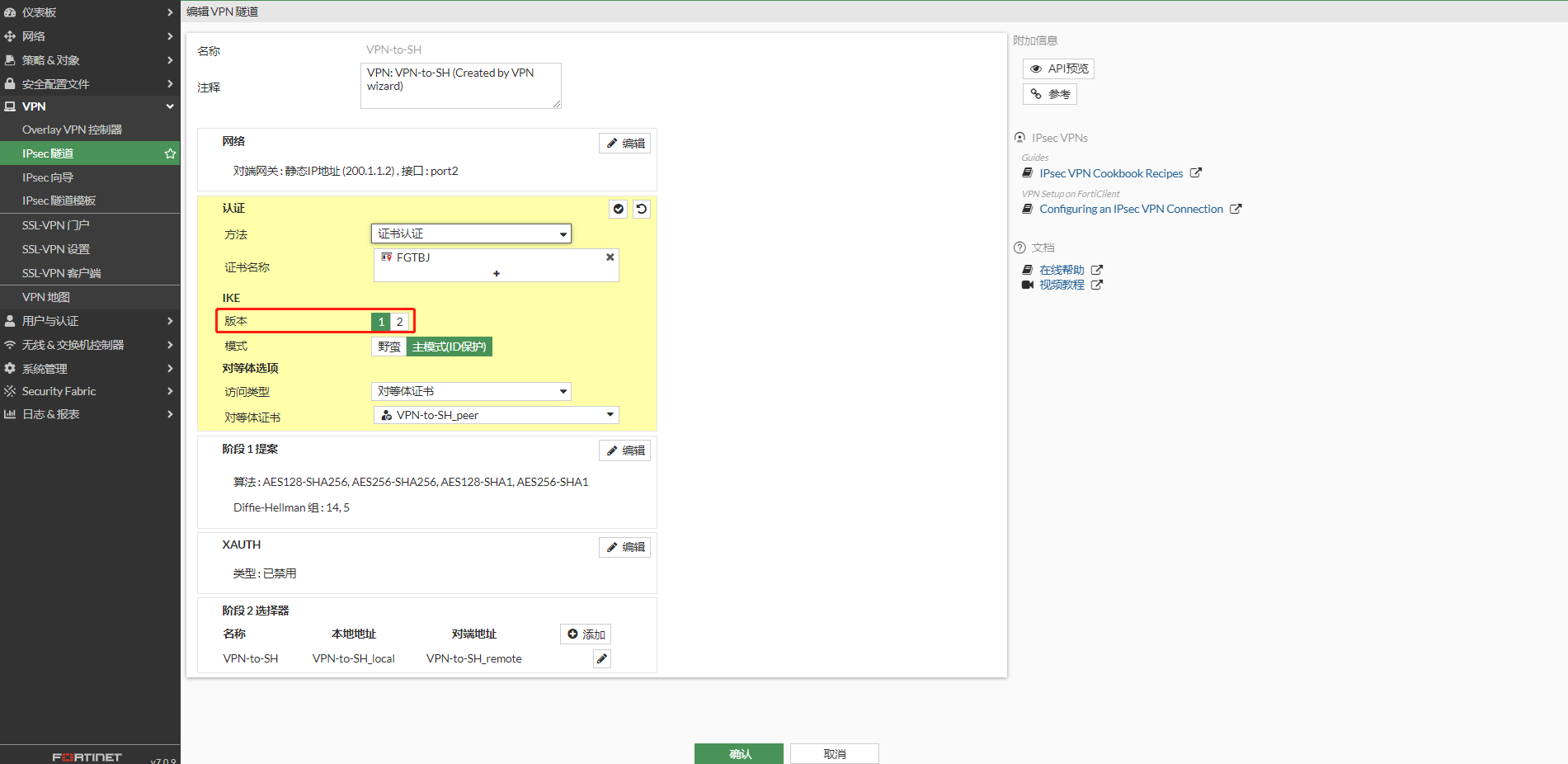Open the 方法 证书认证 dropdown
1568x764 pixels.
(x=471, y=234)
